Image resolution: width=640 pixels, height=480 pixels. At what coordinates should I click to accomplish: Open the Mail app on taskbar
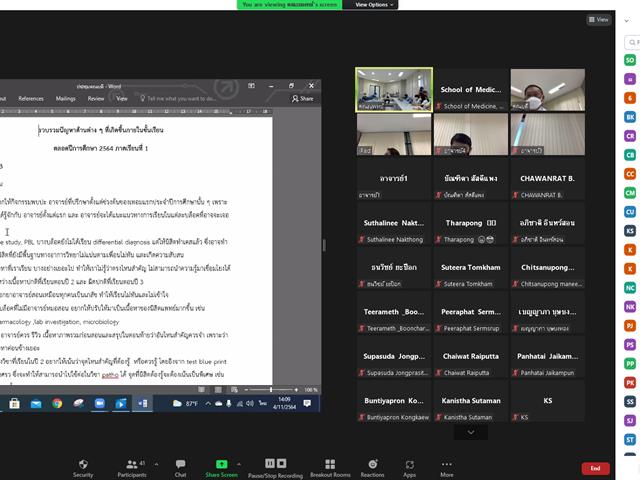pos(36,404)
